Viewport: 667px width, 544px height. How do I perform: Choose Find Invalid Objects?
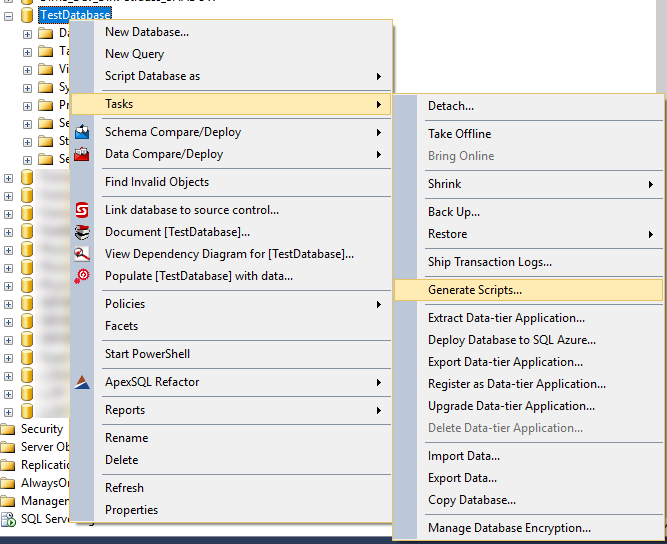pos(231,182)
